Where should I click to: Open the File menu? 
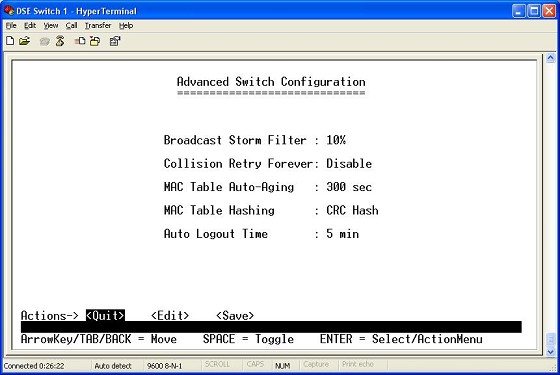point(11,26)
